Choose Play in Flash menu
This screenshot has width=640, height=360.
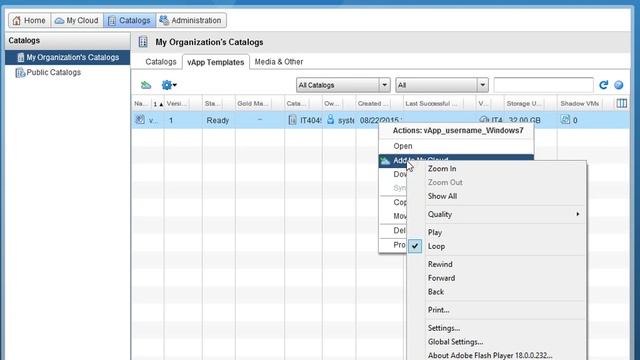coord(435,232)
